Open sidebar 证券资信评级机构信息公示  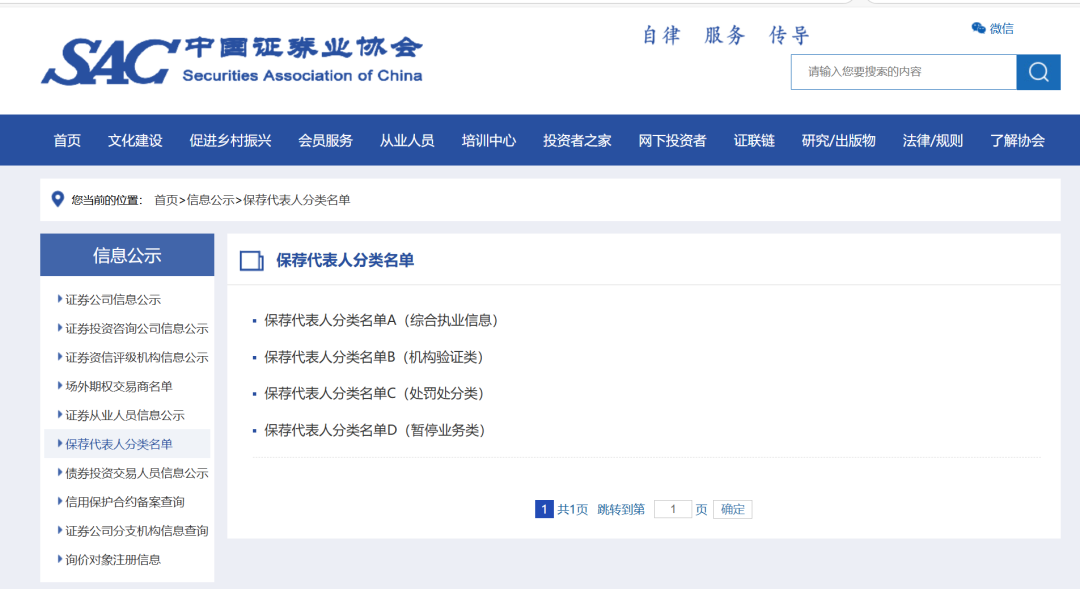[136, 358]
